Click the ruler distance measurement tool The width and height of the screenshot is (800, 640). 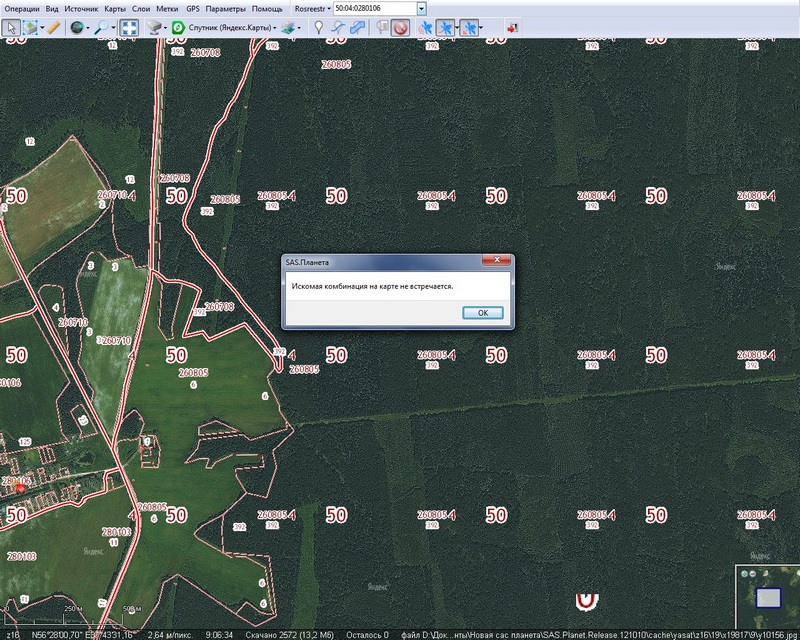coord(54,28)
